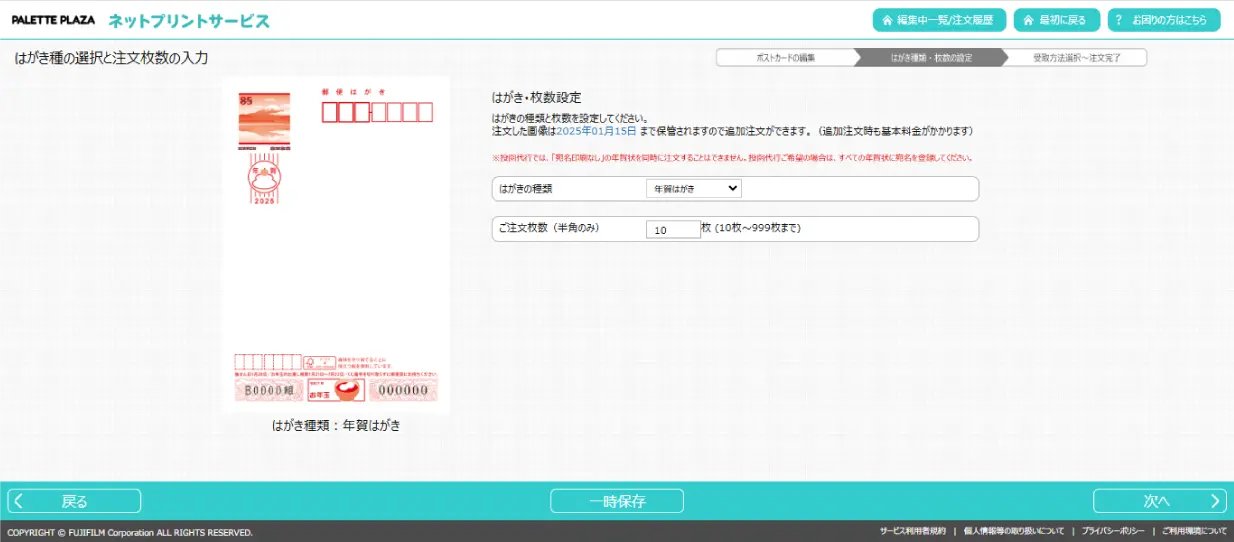Select the ポストカードの編集 step
The width and height of the screenshot is (1234, 542).
(786, 58)
